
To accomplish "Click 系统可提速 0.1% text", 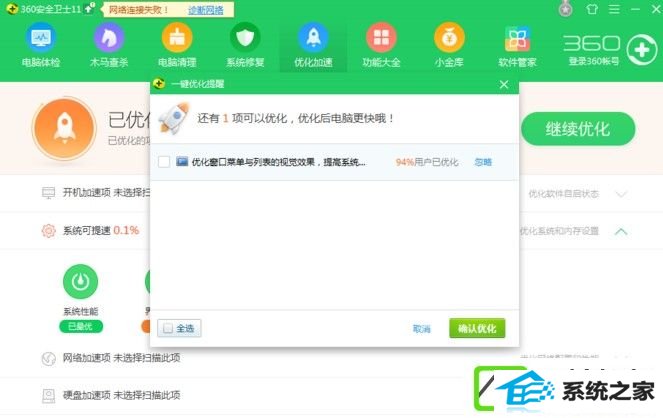I will [101, 230].
